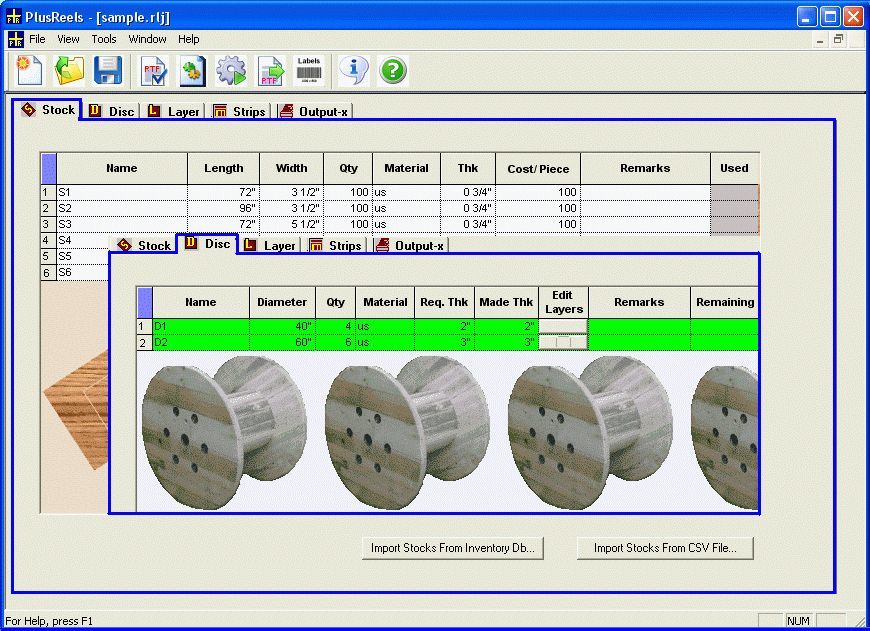Open the main window's Output-x tab

[x=314, y=112]
